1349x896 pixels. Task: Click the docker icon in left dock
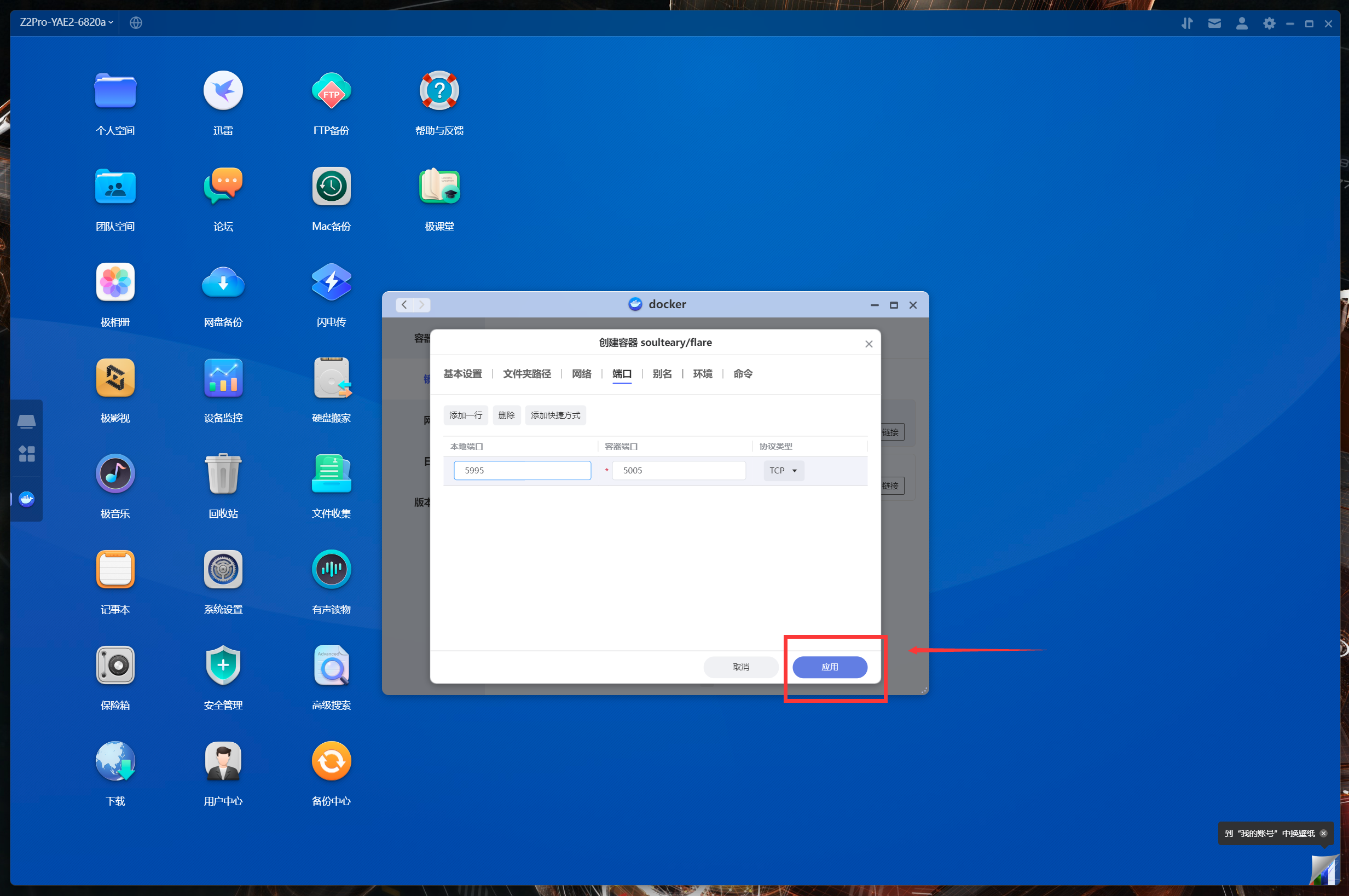click(x=26, y=499)
